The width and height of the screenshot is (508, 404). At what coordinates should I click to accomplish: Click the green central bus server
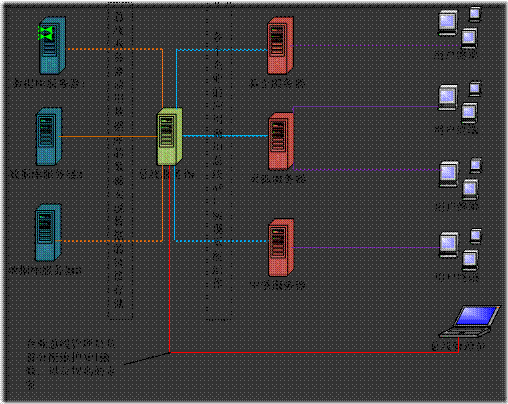(x=170, y=136)
